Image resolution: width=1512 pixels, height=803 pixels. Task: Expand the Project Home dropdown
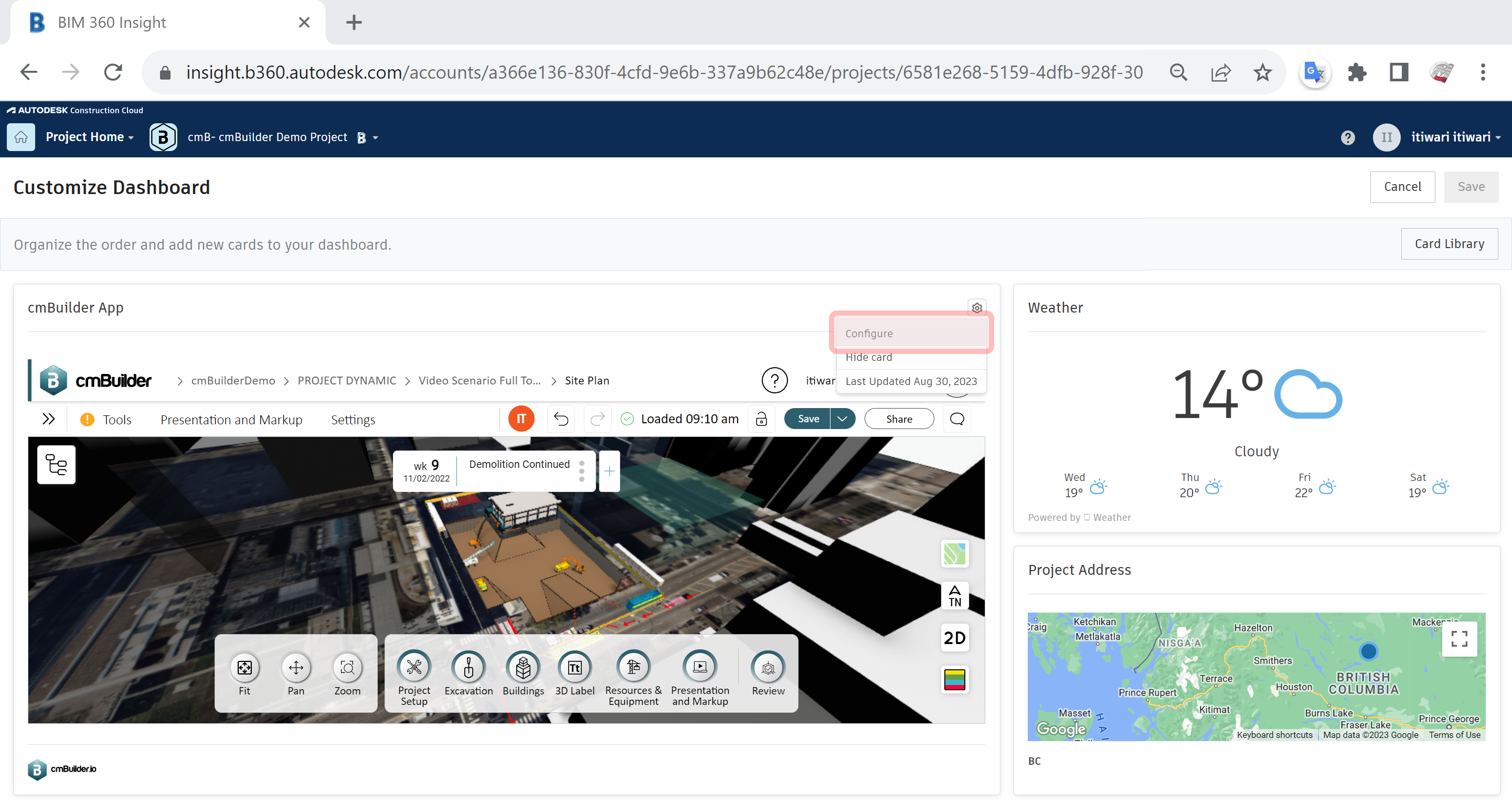click(89, 137)
